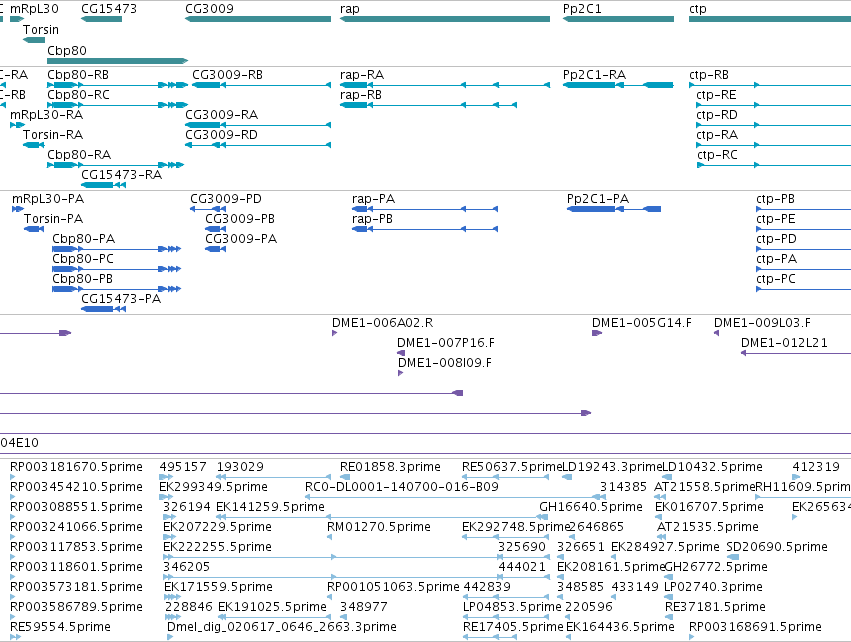Viewport: 851px width, 642px height.
Task: Click EST RP00105 1063.5prime
Action: click(329, 596)
